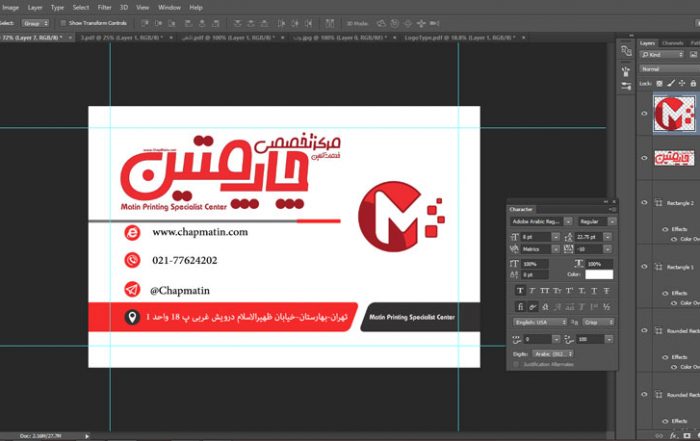Hide the Persian logotype layer
700x441 pixels.
[644, 158]
